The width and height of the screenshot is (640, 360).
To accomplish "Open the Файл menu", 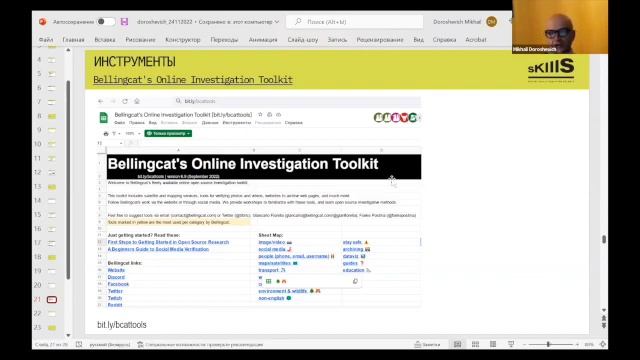I will pyautogui.click(x=46, y=40).
